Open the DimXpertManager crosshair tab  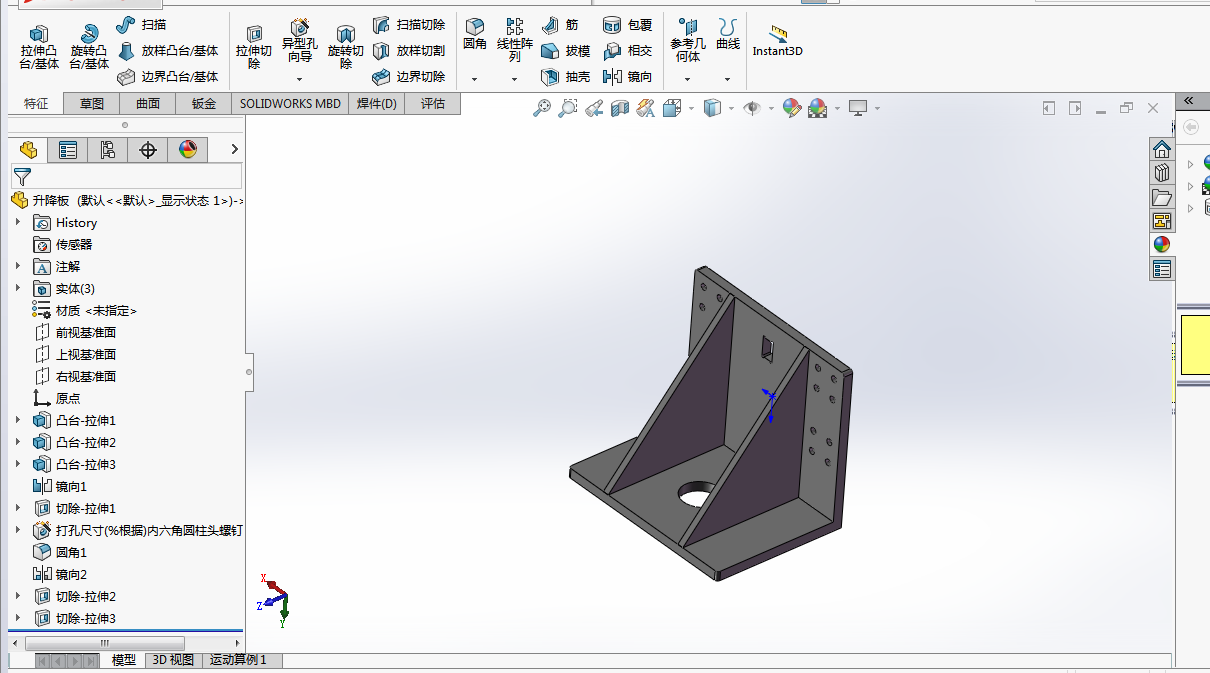[148, 150]
